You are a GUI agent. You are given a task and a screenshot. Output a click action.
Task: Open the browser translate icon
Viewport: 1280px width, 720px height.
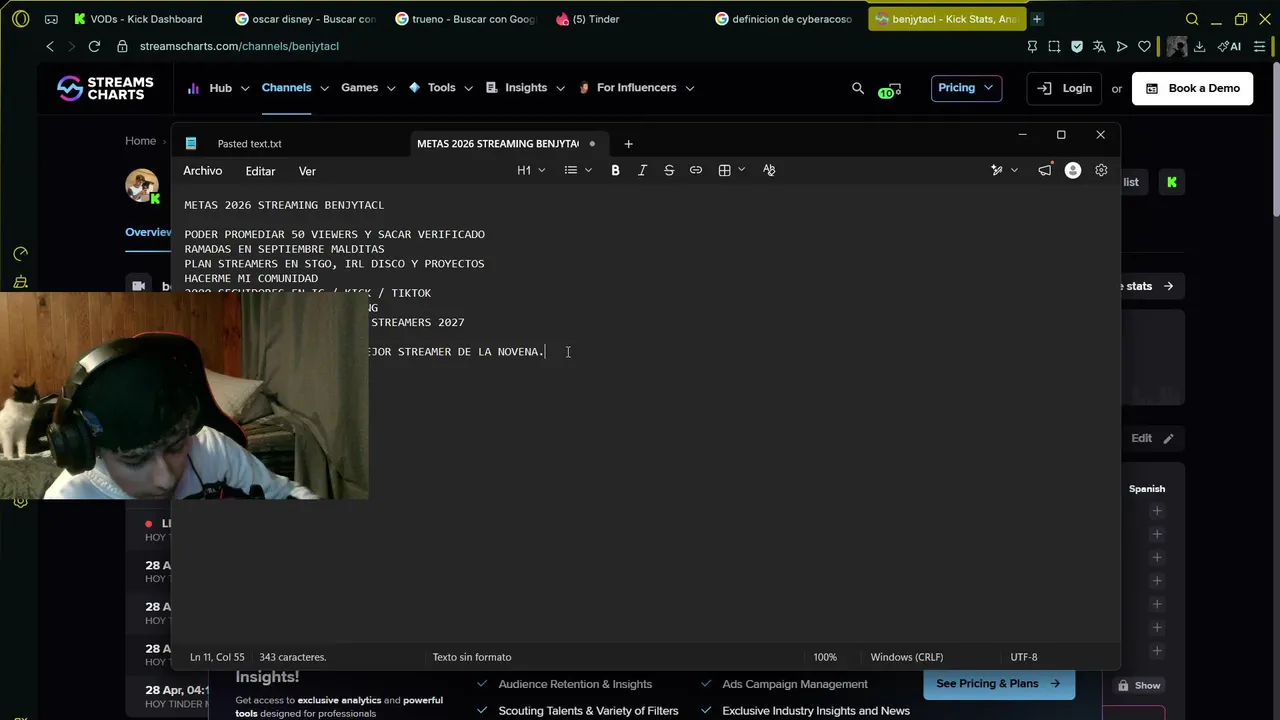[1099, 46]
